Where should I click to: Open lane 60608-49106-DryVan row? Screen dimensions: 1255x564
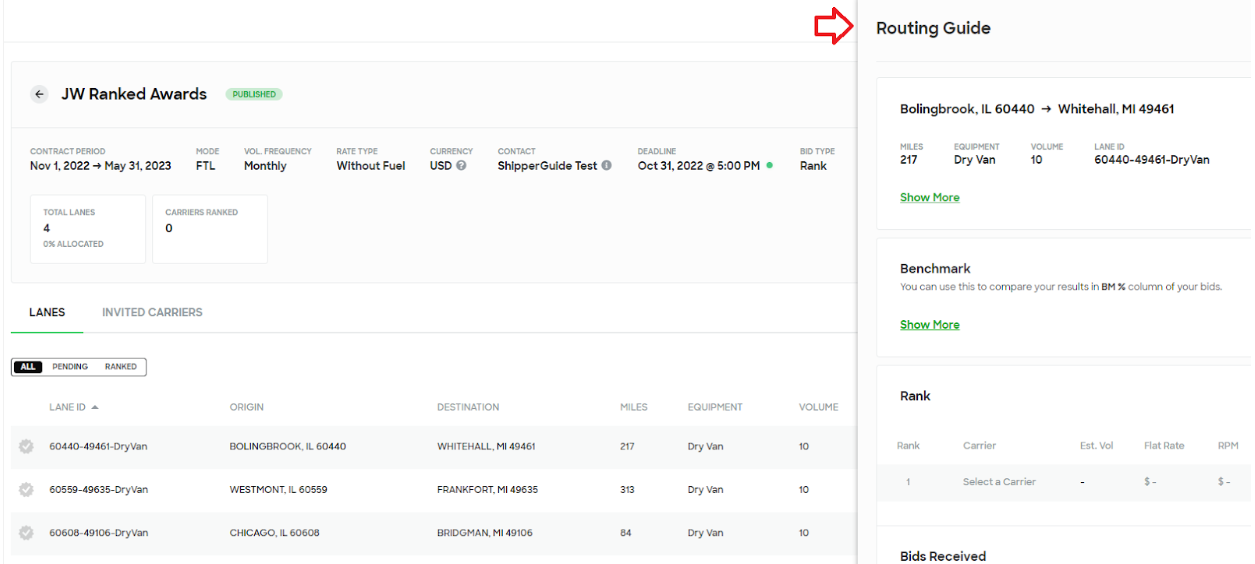click(x=433, y=533)
